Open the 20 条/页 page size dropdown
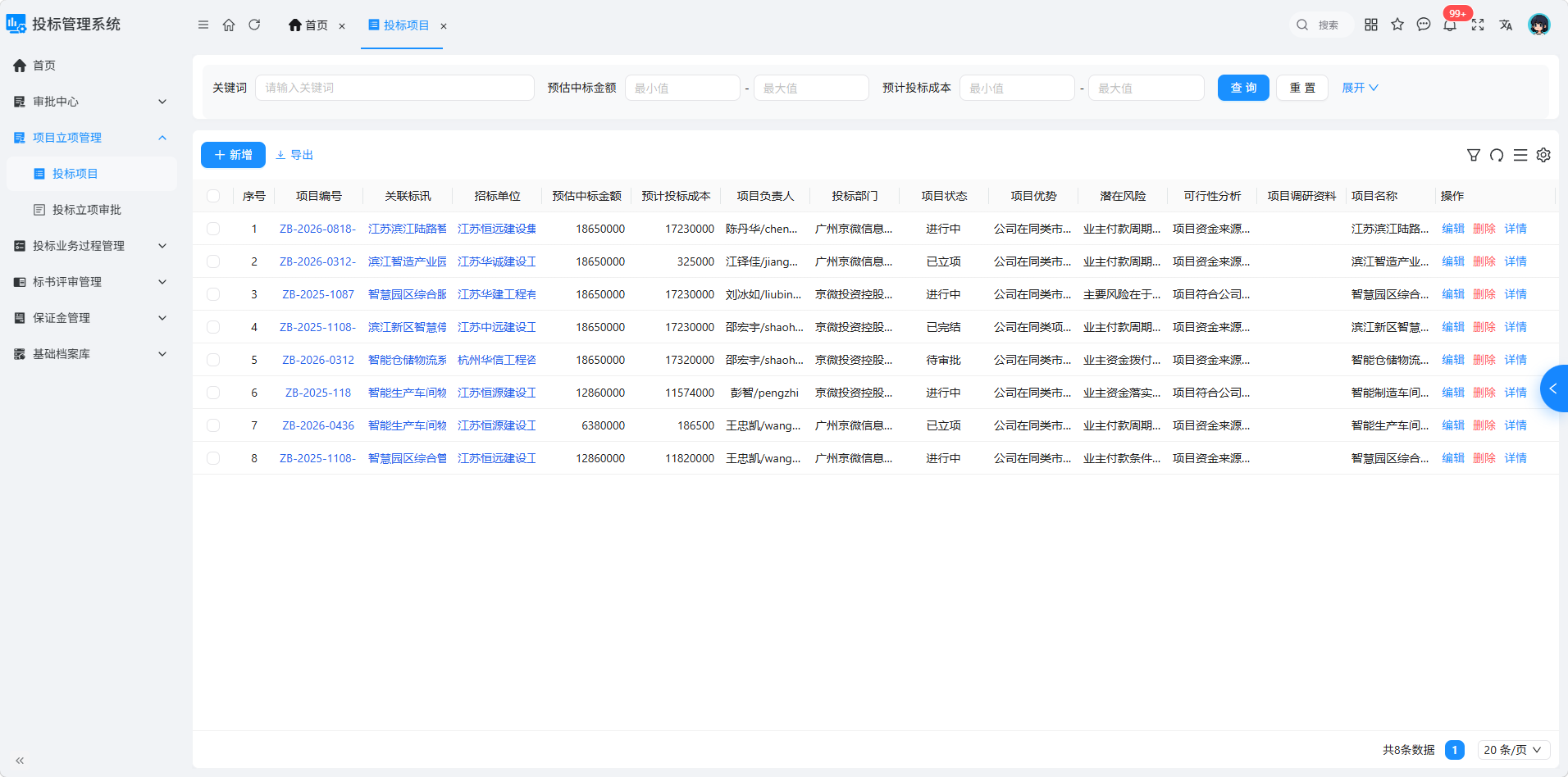The width and height of the screenshot is (1568, 777). (1513, 750)
